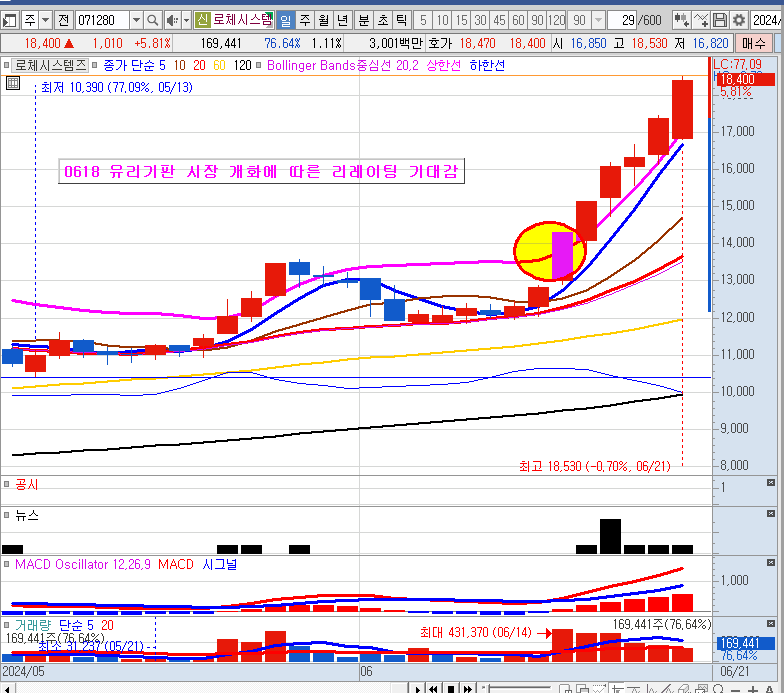Select the weekly (주) period tab
Image resolution: width=784 pixels, height=693 pixels.
coord(304,20)
